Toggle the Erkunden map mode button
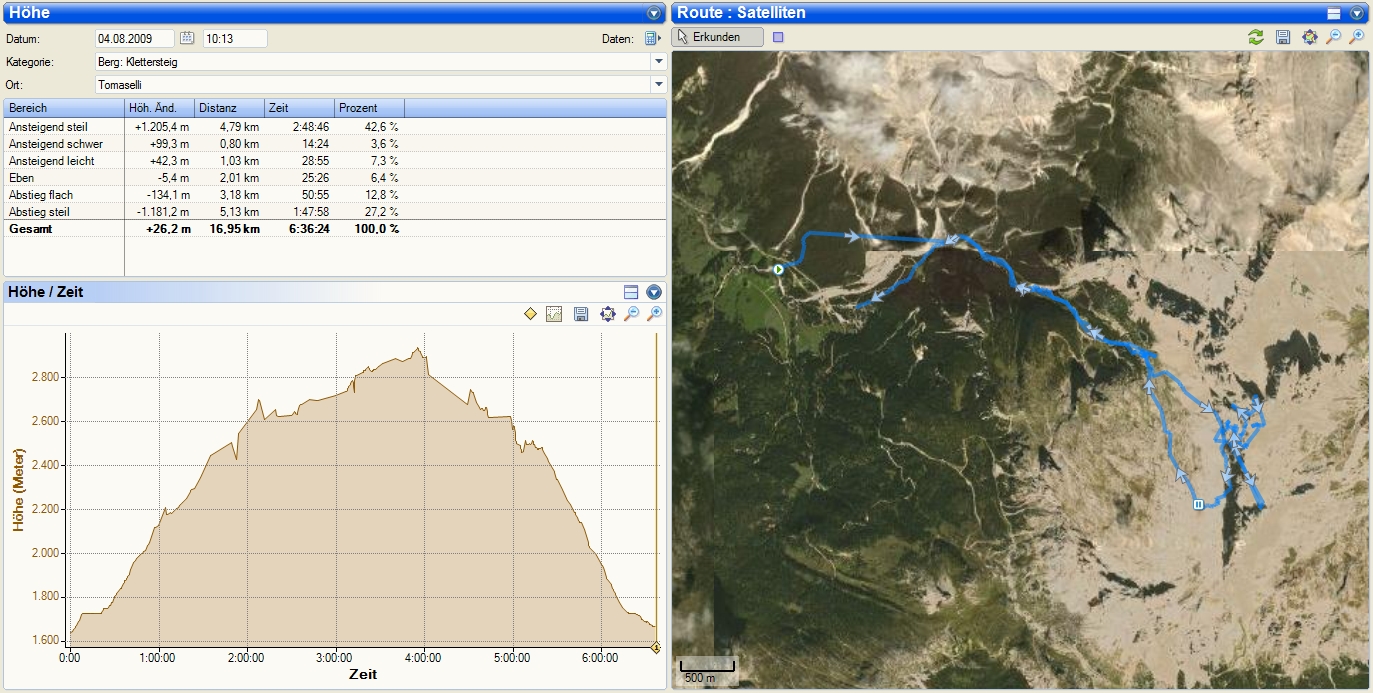 718,37
